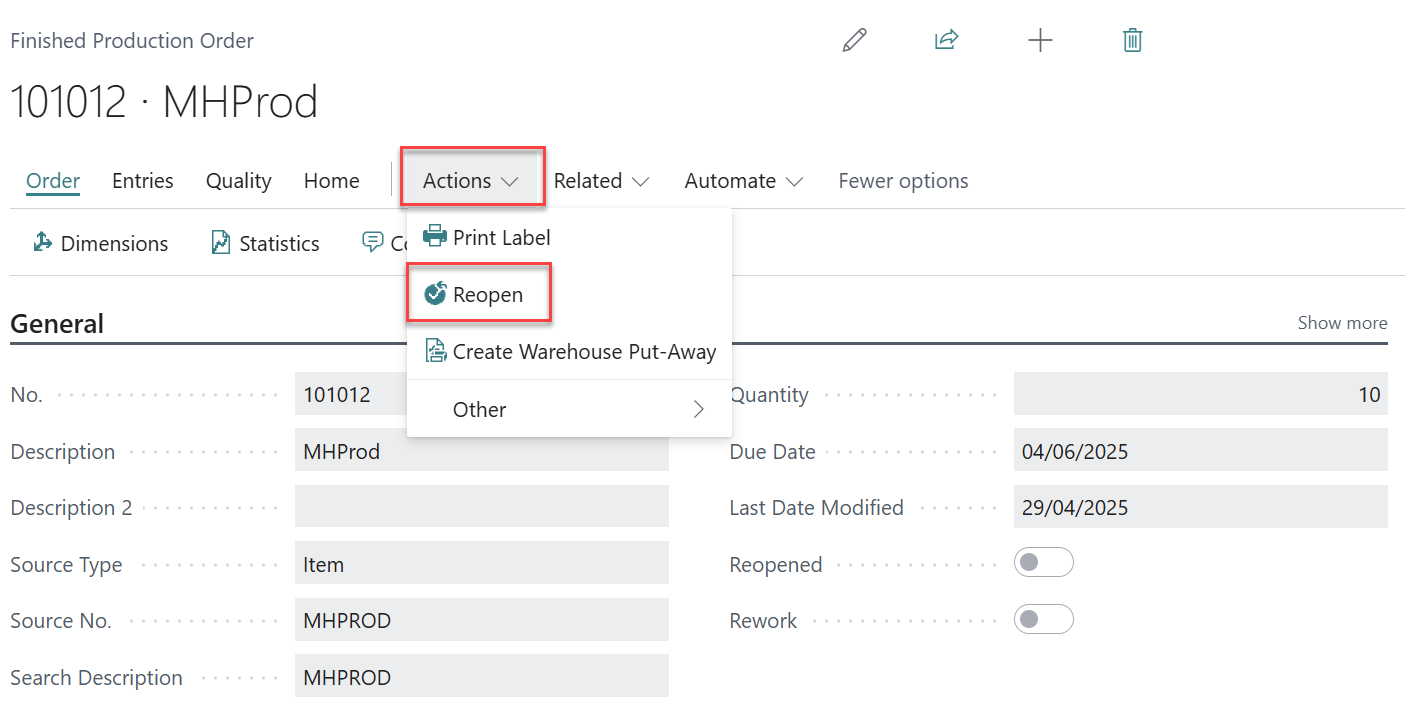
Task: Open the Quality tab
Action: 238,181
